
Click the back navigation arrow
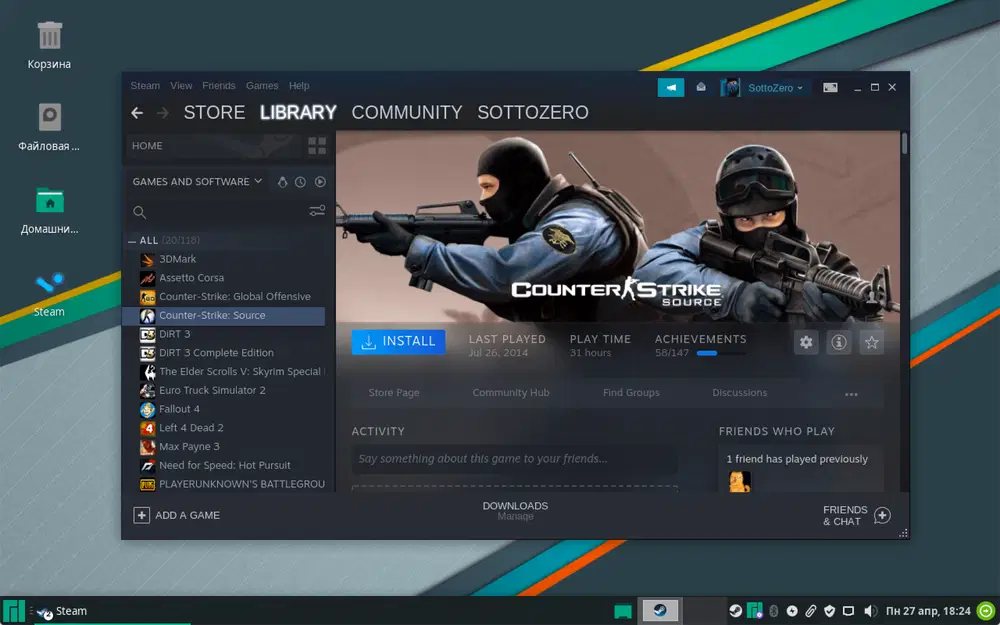click(136, 113)
